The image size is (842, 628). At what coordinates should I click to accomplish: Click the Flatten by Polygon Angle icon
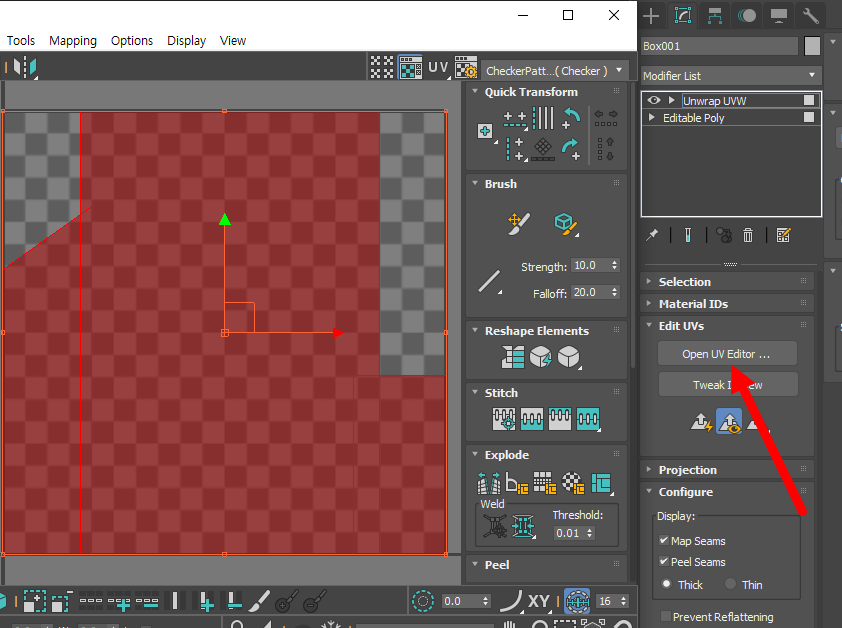click(517, 483)
